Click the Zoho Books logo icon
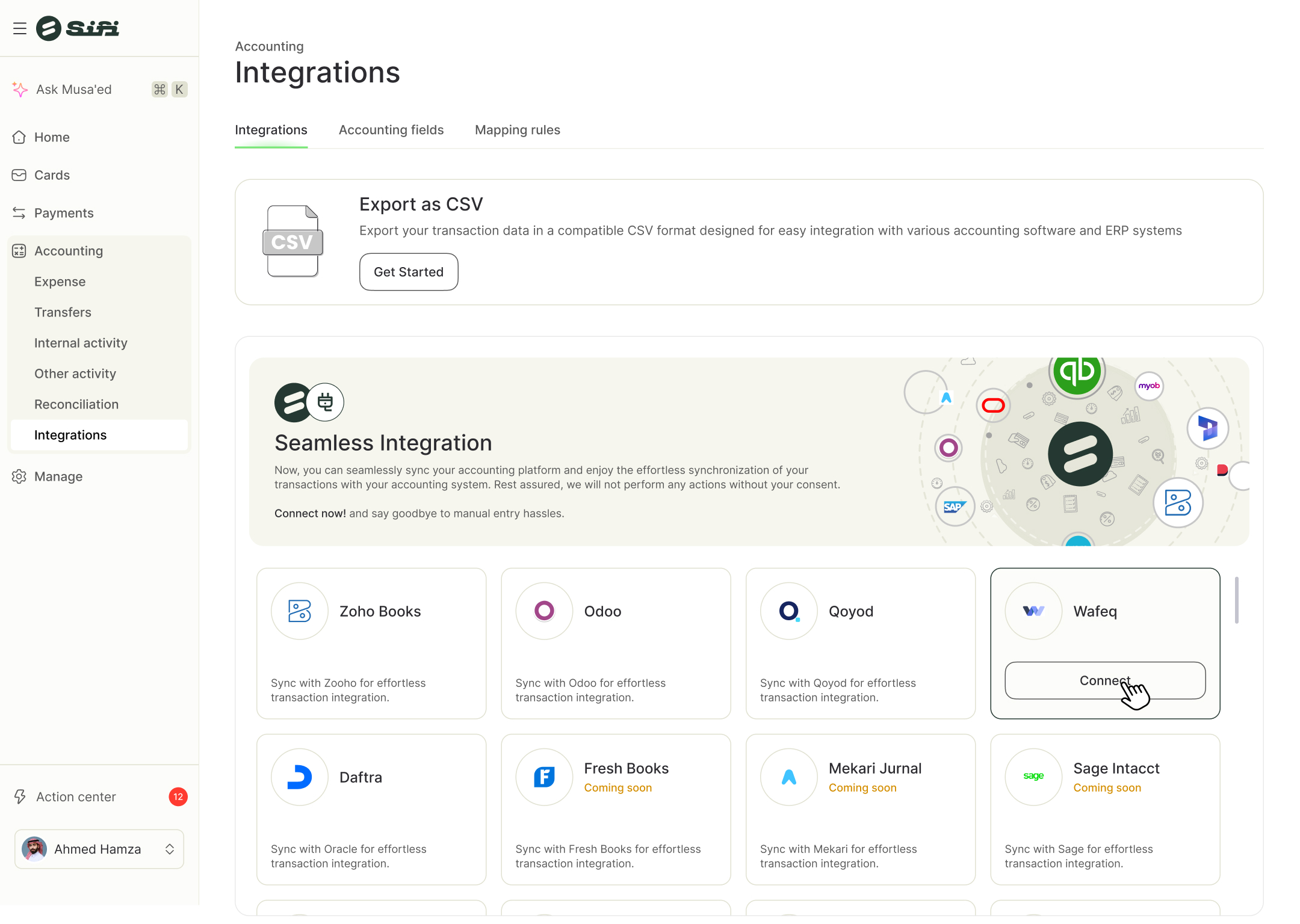 [x=300, y=611]
